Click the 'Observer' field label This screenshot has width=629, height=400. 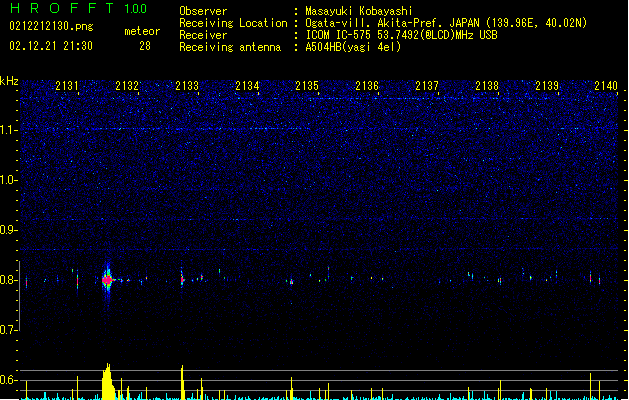click(x=203, y=11)
